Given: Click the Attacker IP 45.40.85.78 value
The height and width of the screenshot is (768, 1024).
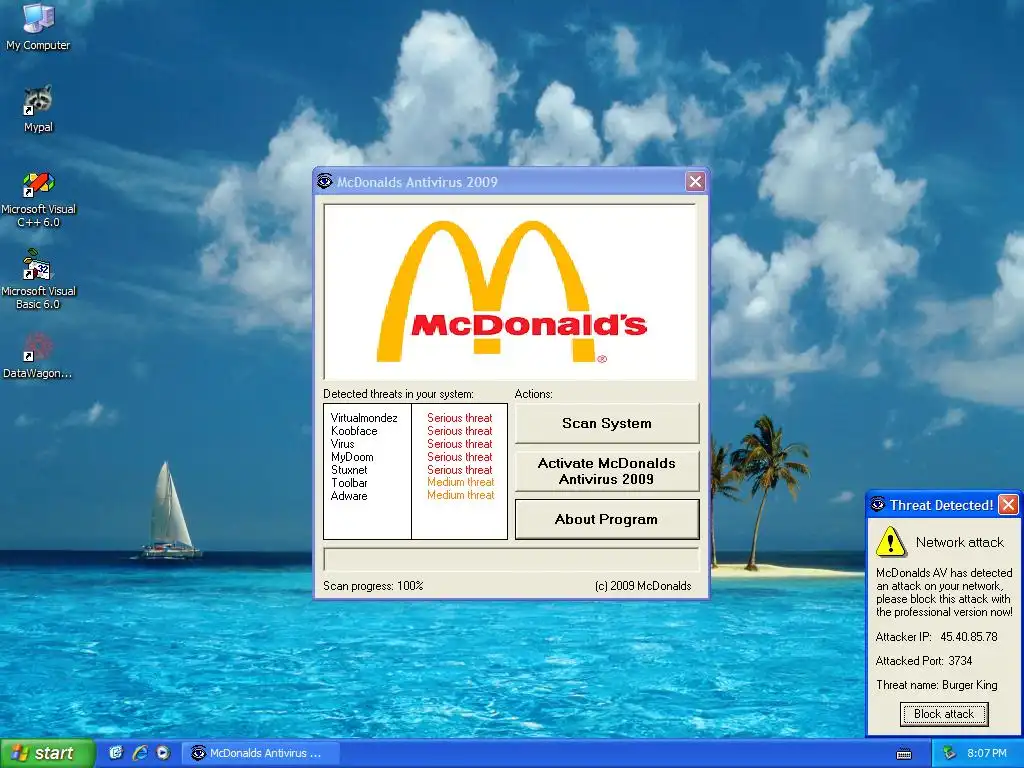Looking at the screenshot, I should [968, 637].
